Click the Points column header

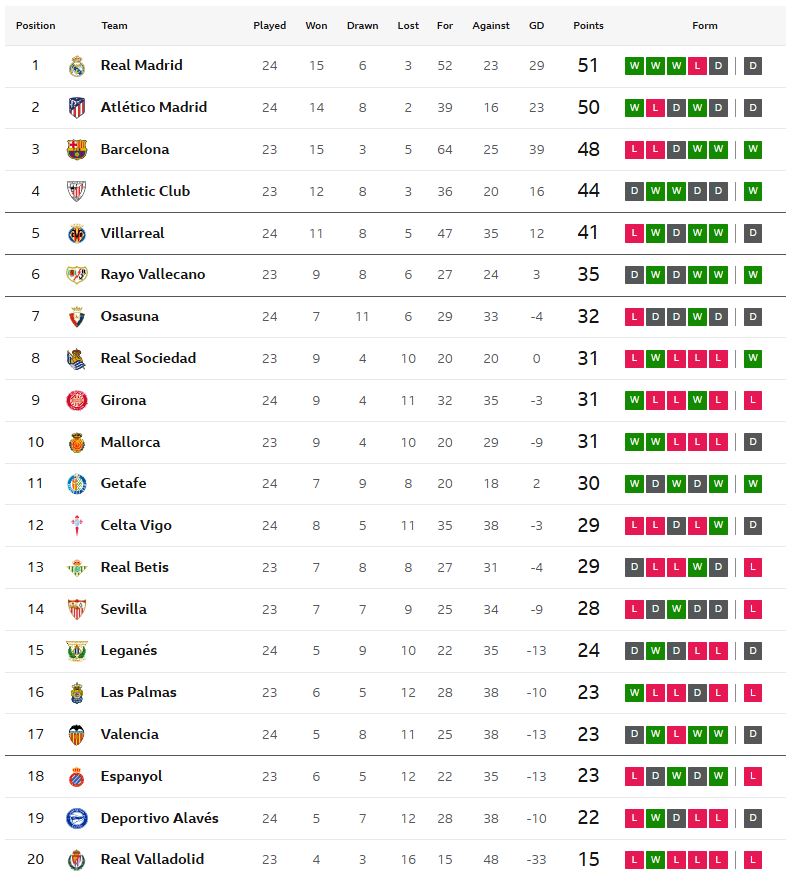pos(588,26)
